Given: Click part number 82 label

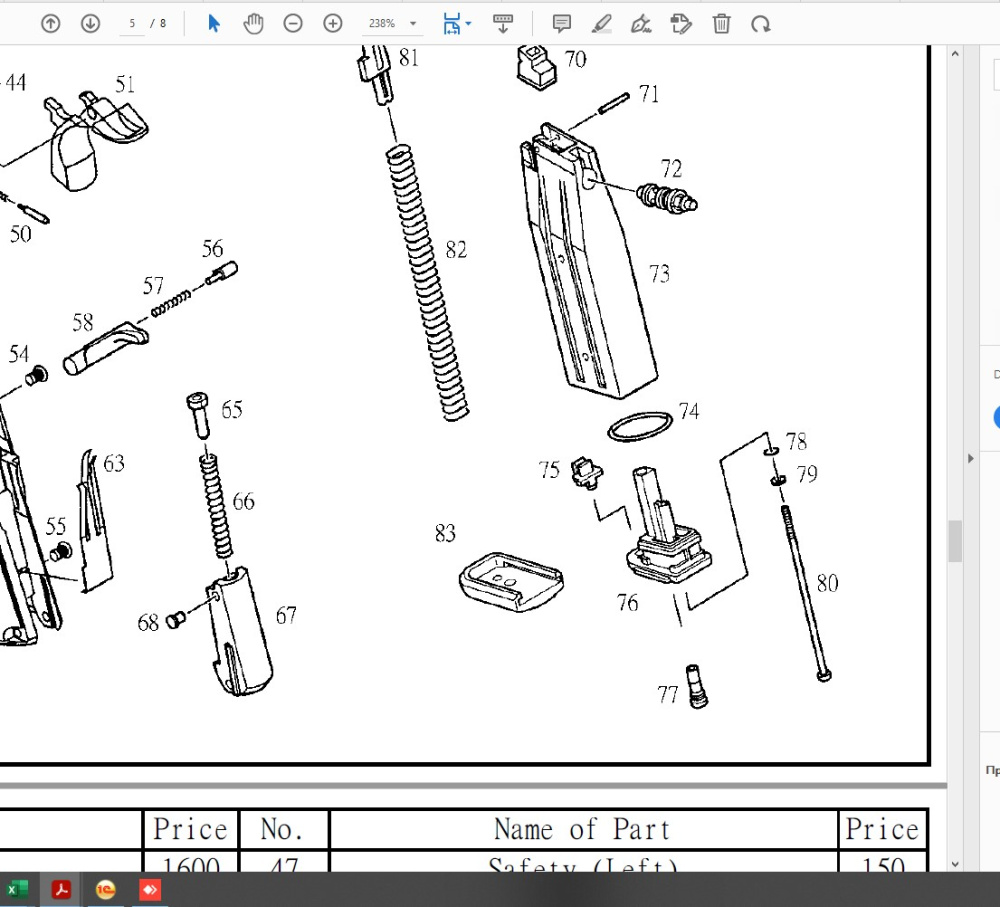Looking at the screenshot, I should [x=456, y=249].
